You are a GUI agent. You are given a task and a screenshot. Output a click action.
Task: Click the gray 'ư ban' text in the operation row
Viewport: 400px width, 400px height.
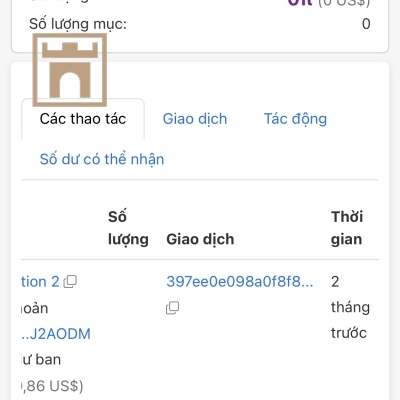point(41,360)
